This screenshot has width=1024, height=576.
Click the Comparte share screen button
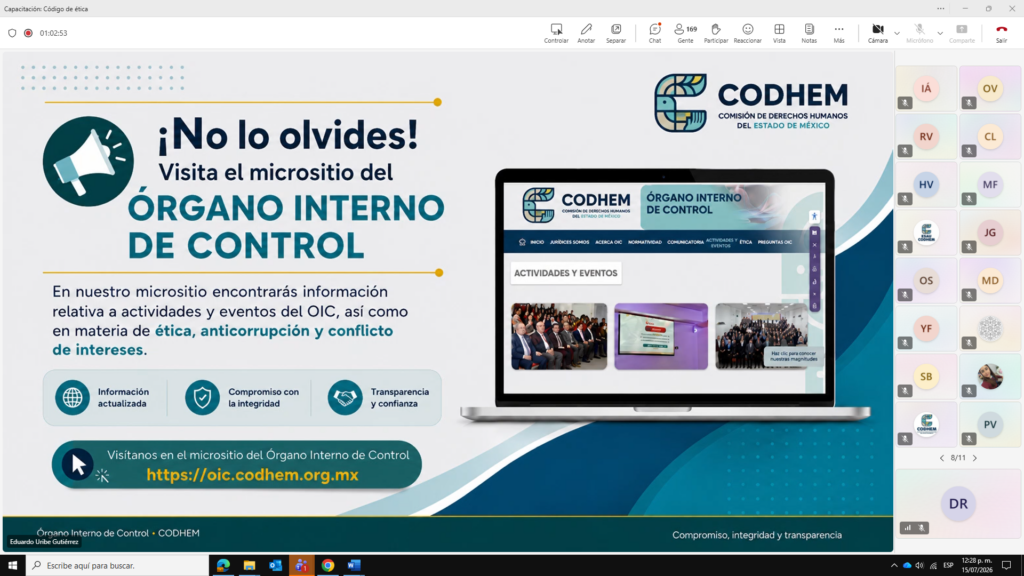961,33
